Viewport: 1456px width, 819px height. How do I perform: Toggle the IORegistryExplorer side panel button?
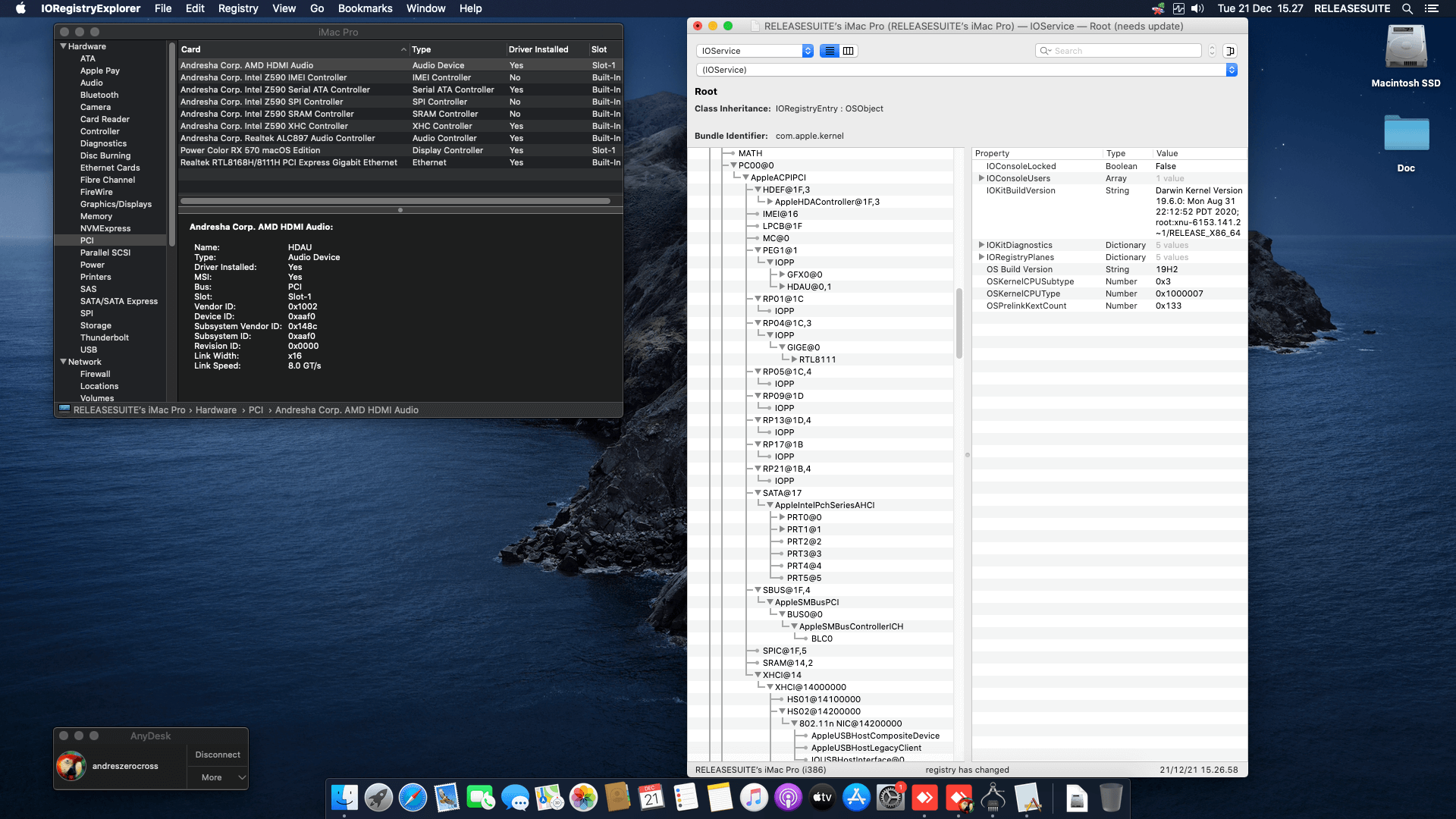(x=1230, y=51)
